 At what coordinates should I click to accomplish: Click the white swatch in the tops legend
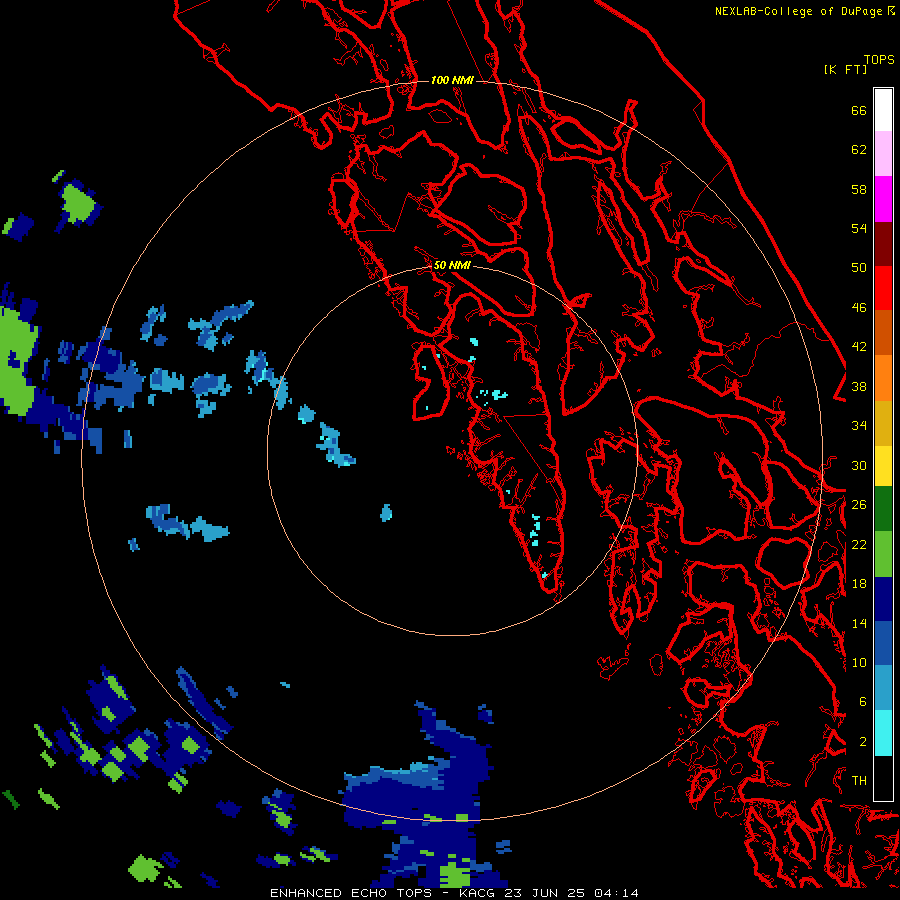[883, 110]
